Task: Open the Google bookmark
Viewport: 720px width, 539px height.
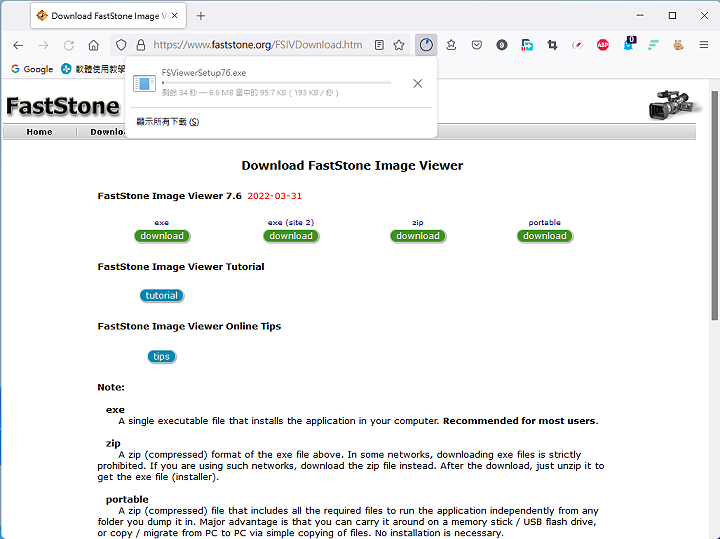Action: pyautogui.click(x=32, y=69)
